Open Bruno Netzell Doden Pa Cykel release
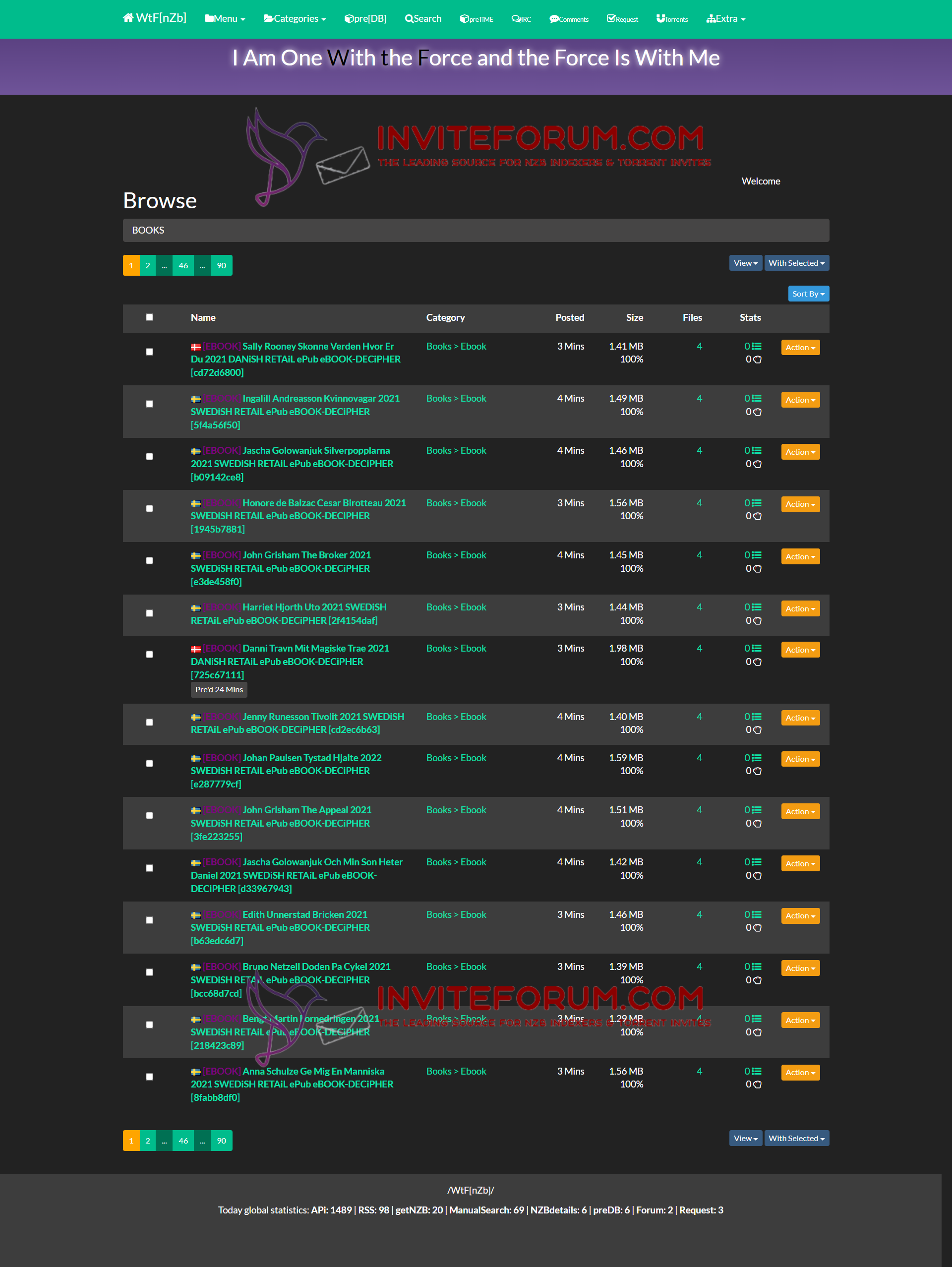Image resolution: width=952 pixels, height=1267 pixels. (291, 980)
